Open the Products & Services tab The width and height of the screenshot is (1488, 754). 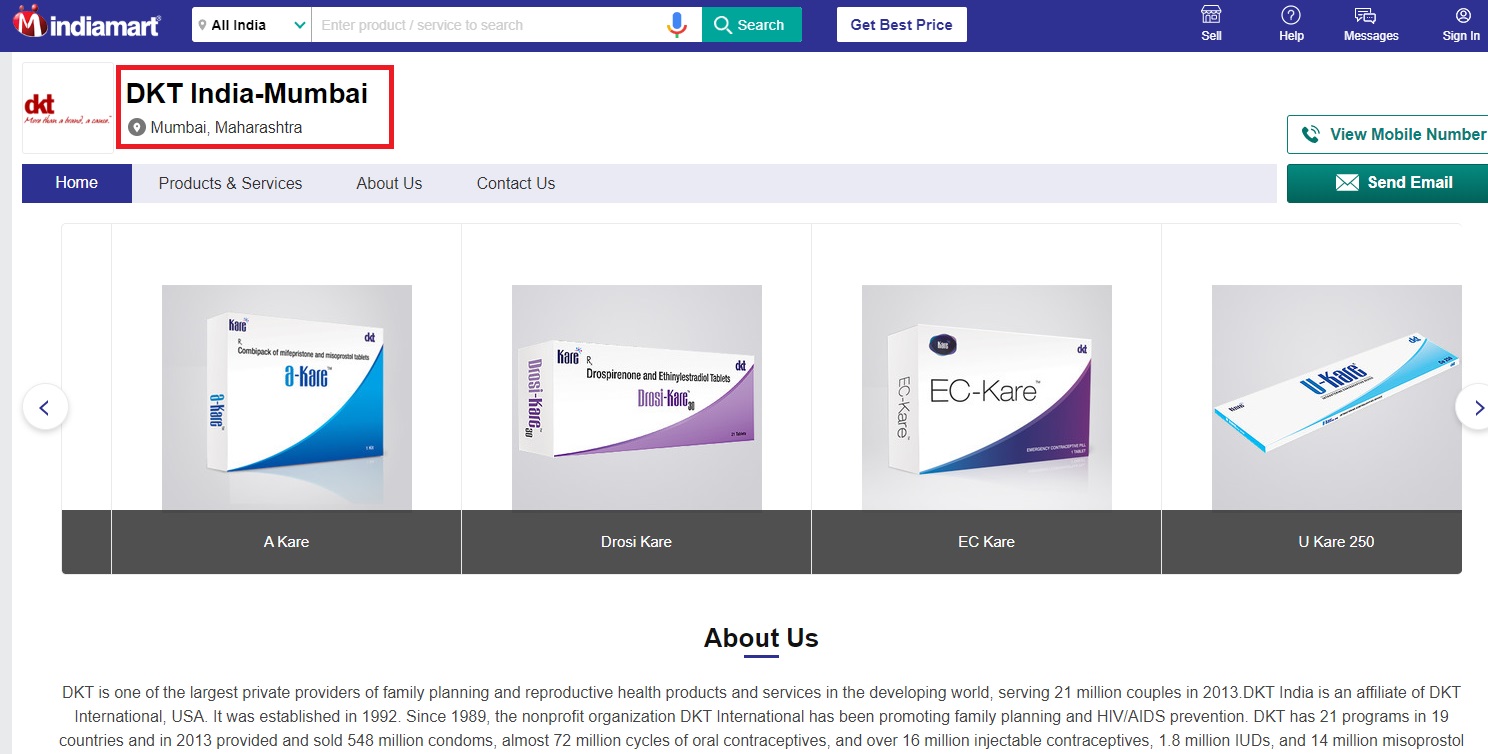point(230,183)
